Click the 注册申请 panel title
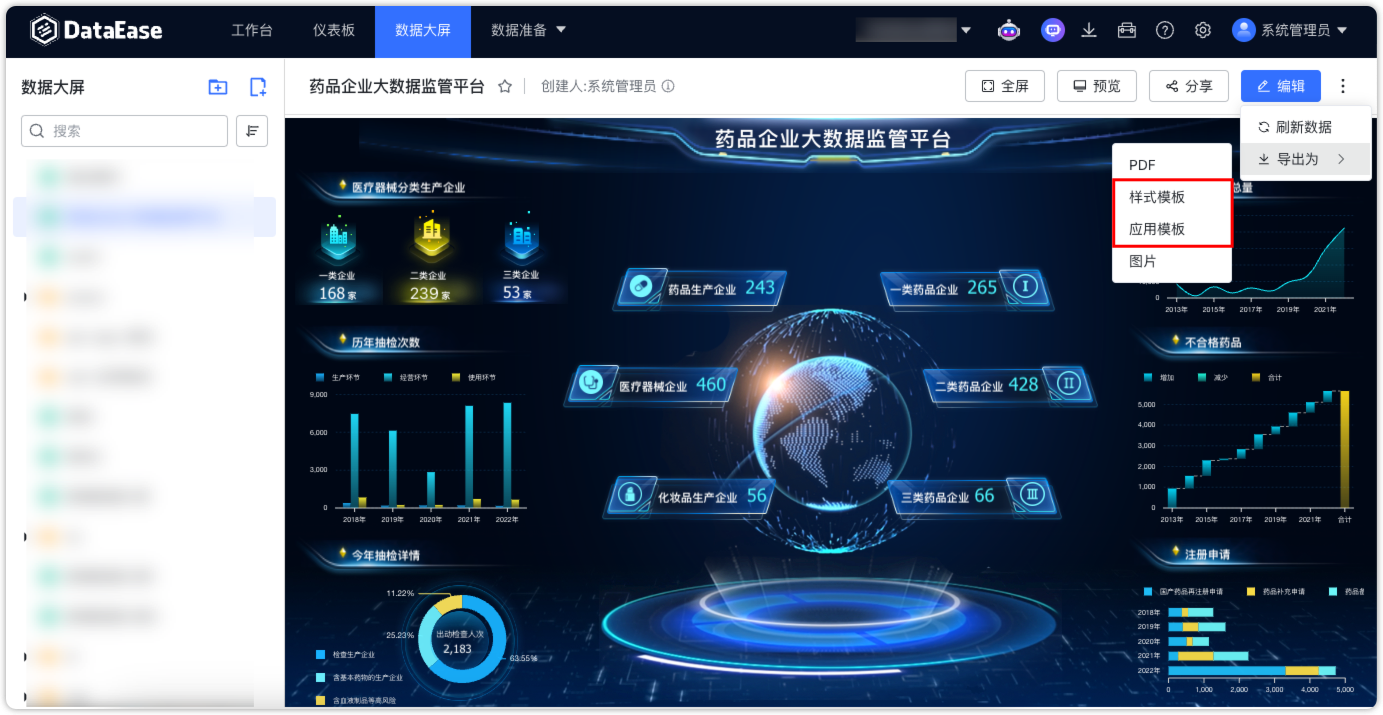Image resolution: width=1383 pixels, height=715 pixels. 1207,554
